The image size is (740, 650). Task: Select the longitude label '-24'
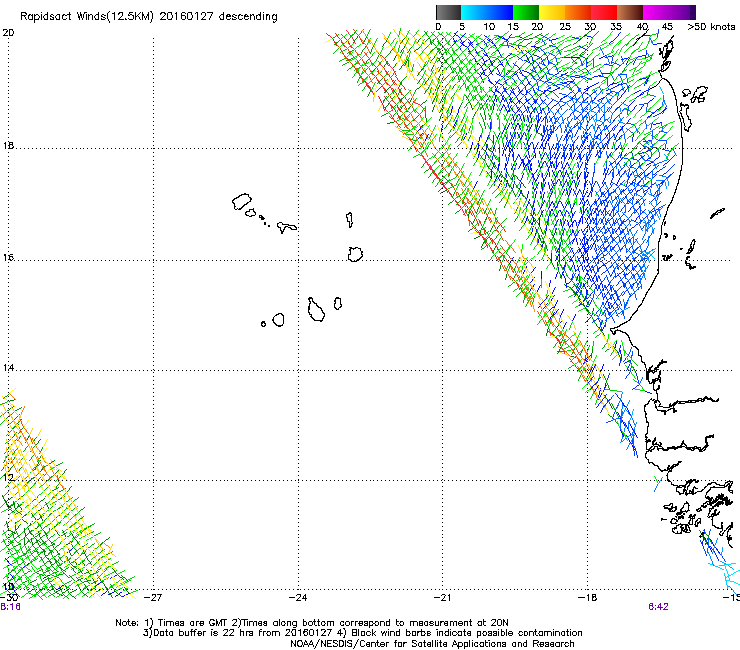[298, 597]
